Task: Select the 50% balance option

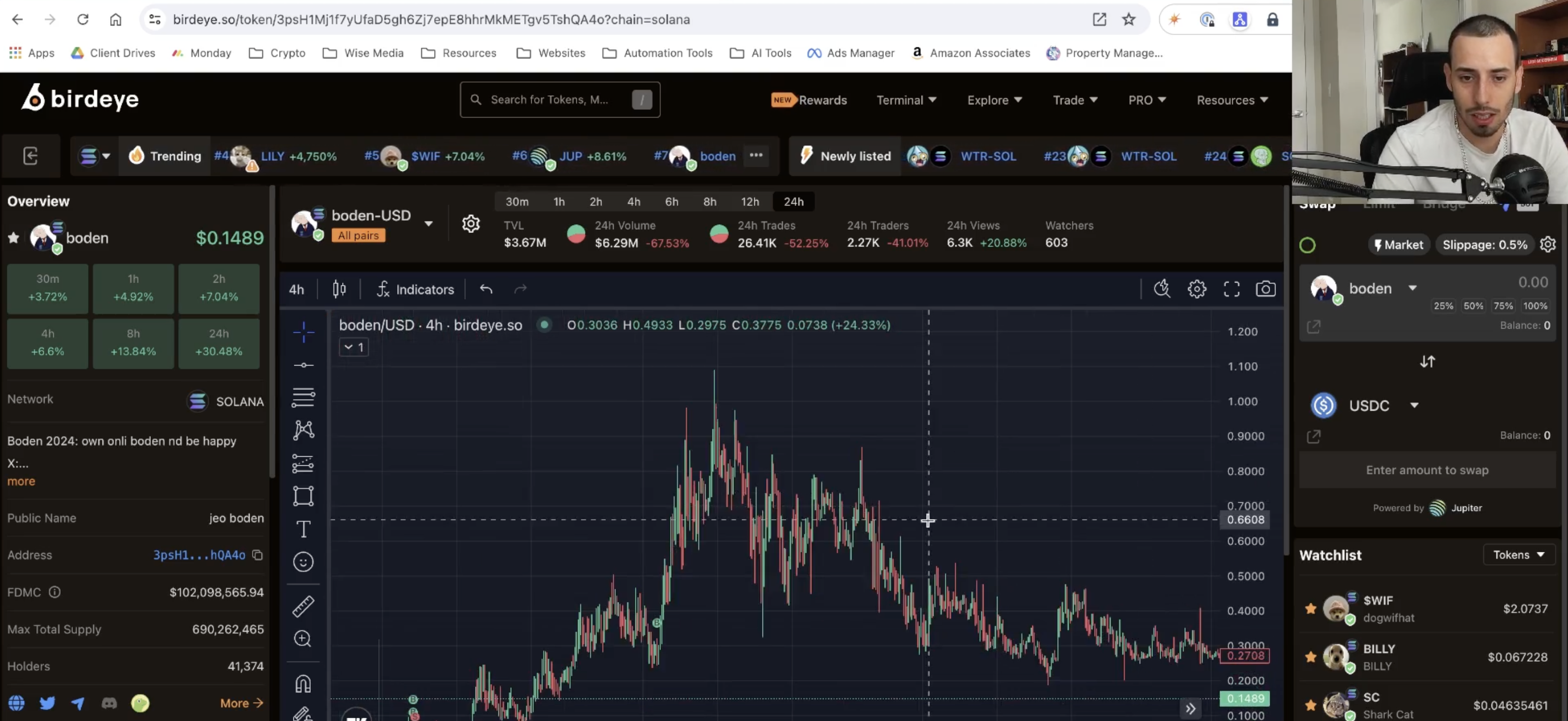Action: 1473,306
